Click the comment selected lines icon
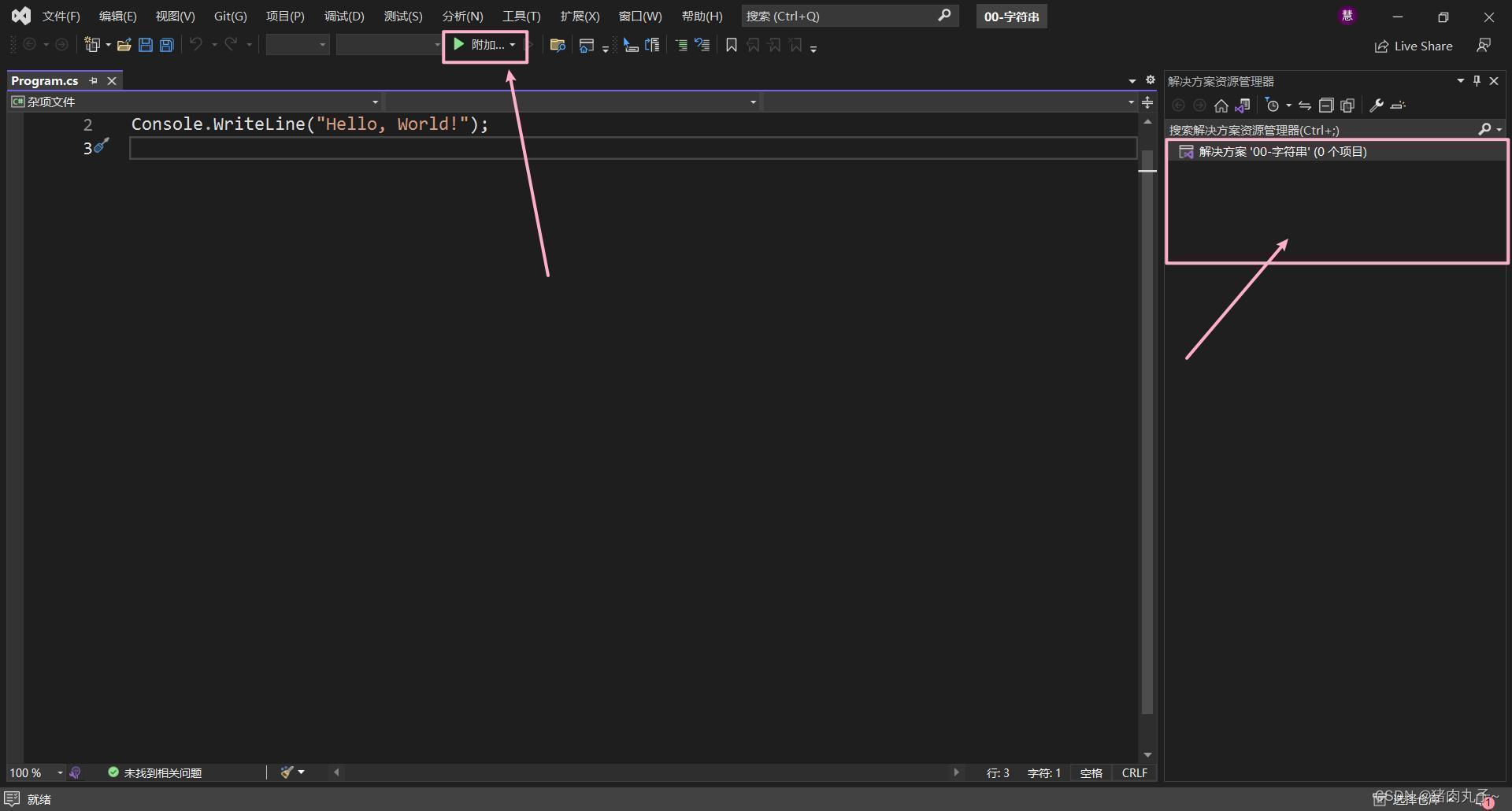This screenshot has height=811, width=1512. pyautogui.click(x=682, y=45)
